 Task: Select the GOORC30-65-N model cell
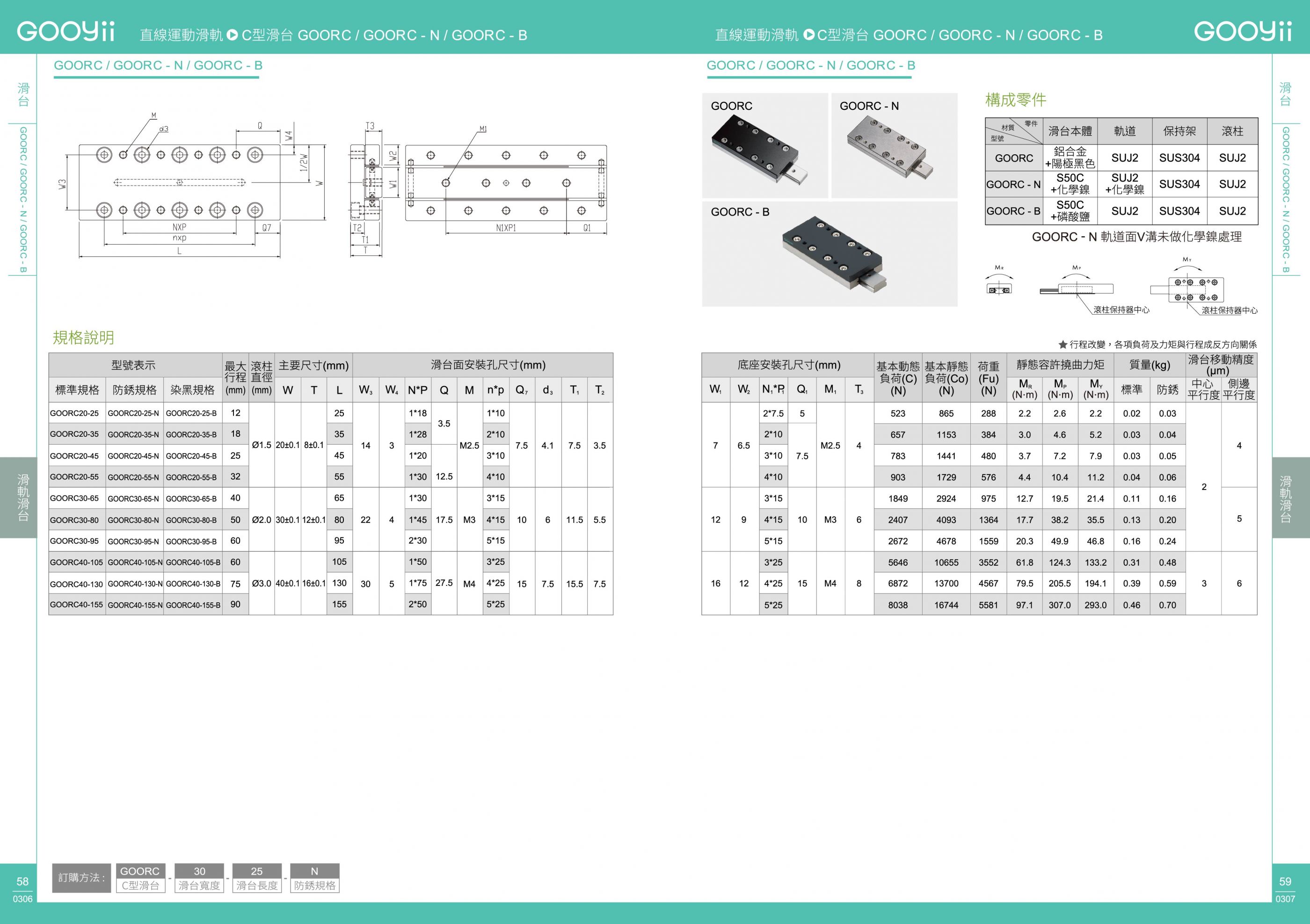tap(135, 498)
